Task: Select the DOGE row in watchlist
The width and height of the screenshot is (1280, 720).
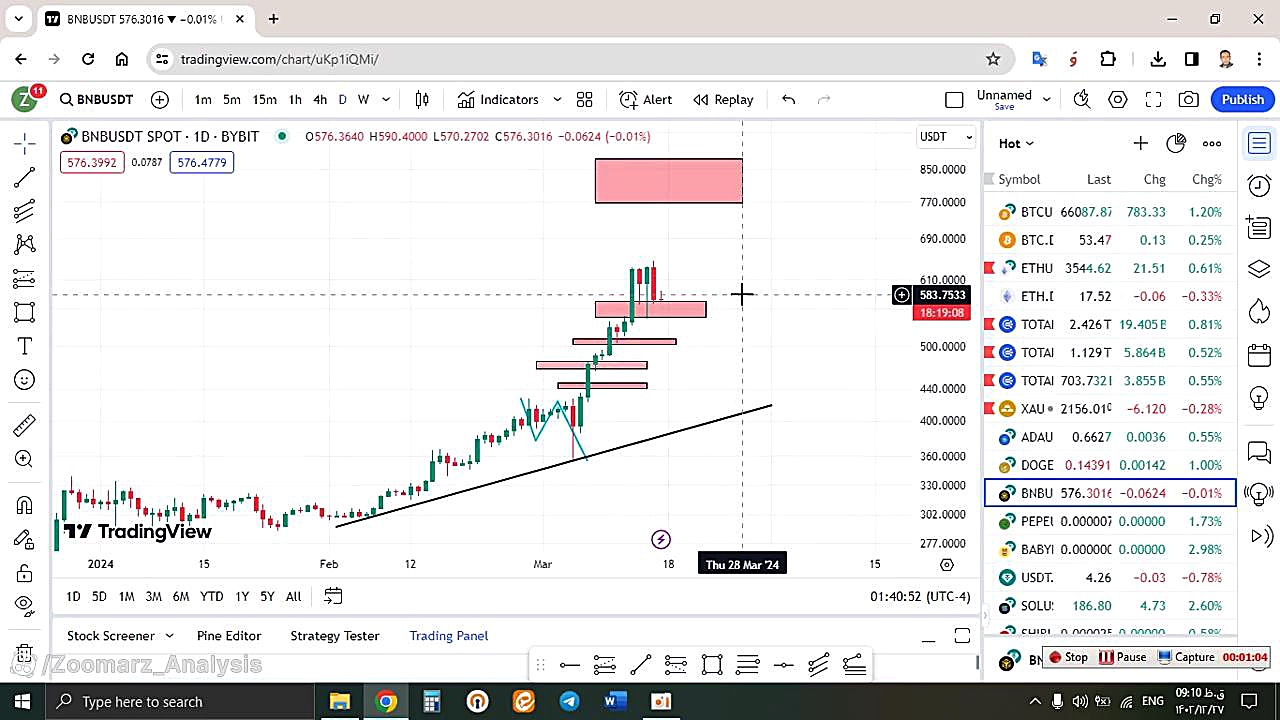Action: pyautogui.click(x=1110, y=465)
